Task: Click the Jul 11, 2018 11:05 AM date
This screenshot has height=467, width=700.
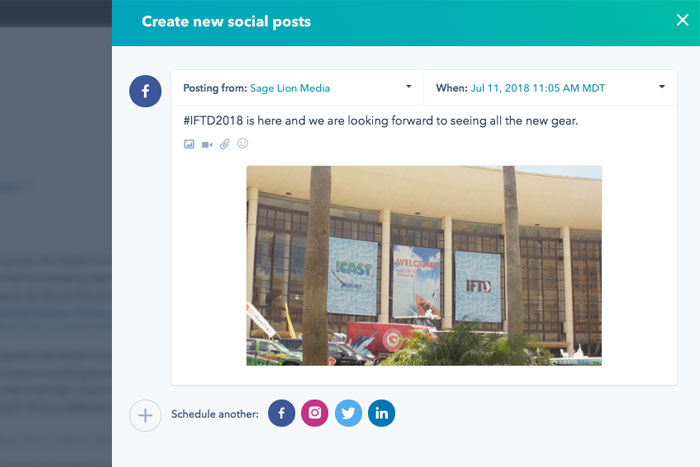Action: (537, 88)
